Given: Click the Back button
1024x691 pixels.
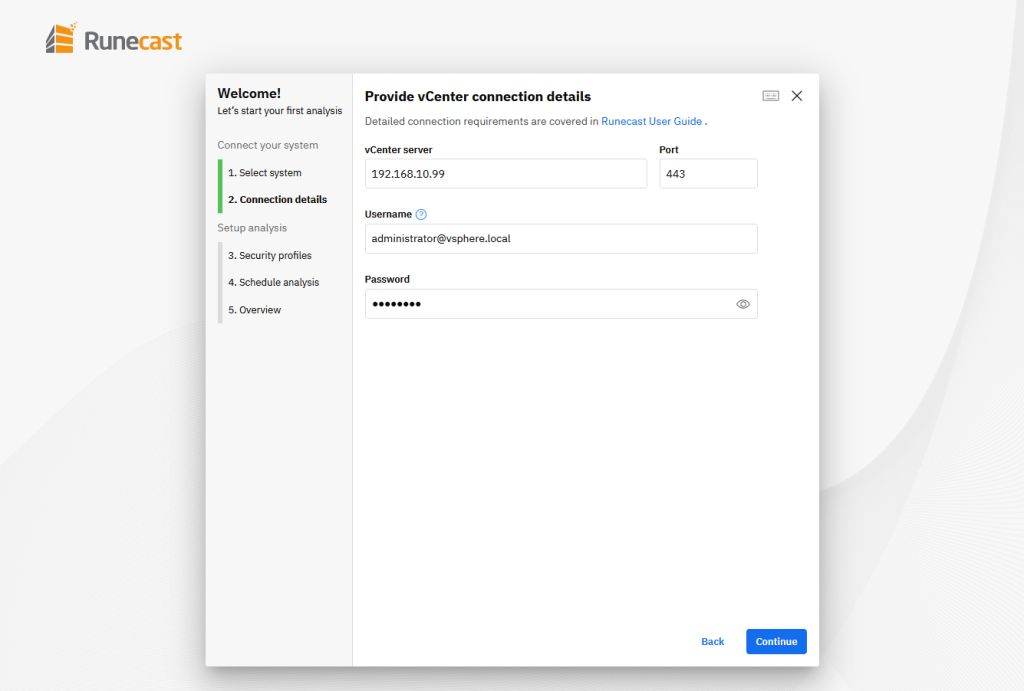Looking at the screenshot, I should [x=712, y=641].
